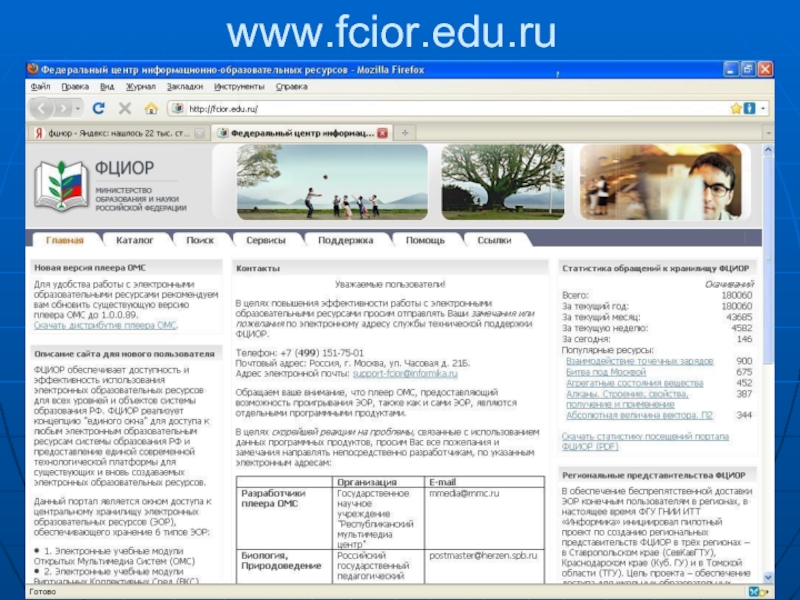Download Скачать статистику посещений портала PDF link

click(x=645, y=441)
